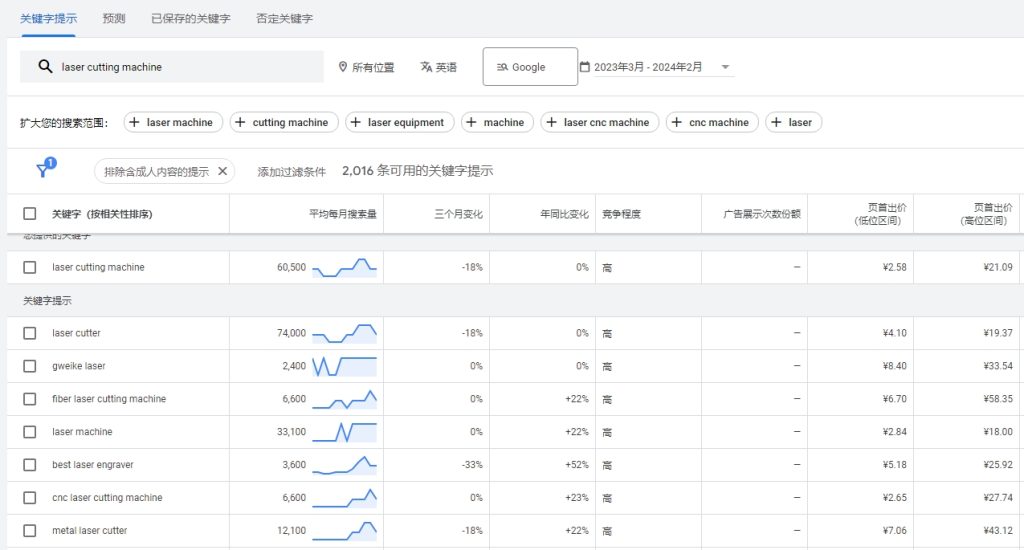The height and width of the screenshot is (550, 1024).
Task: Click plus icon on laser equipment chip
Action: (x=355, y=122)
